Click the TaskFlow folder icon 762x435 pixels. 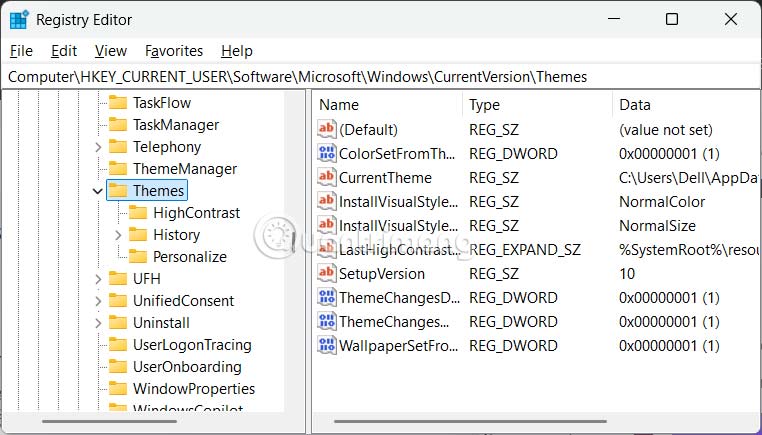click(118, 103)
